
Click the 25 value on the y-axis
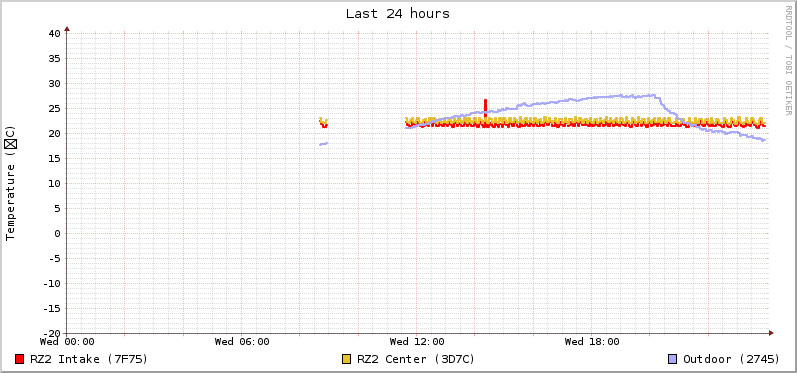point(55,109)
